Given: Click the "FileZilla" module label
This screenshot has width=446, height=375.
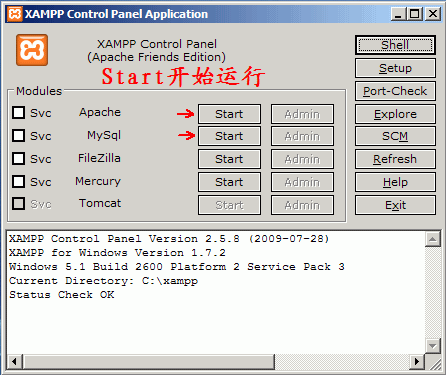Looking at the screenshot, I should click(x=99, y=158).
